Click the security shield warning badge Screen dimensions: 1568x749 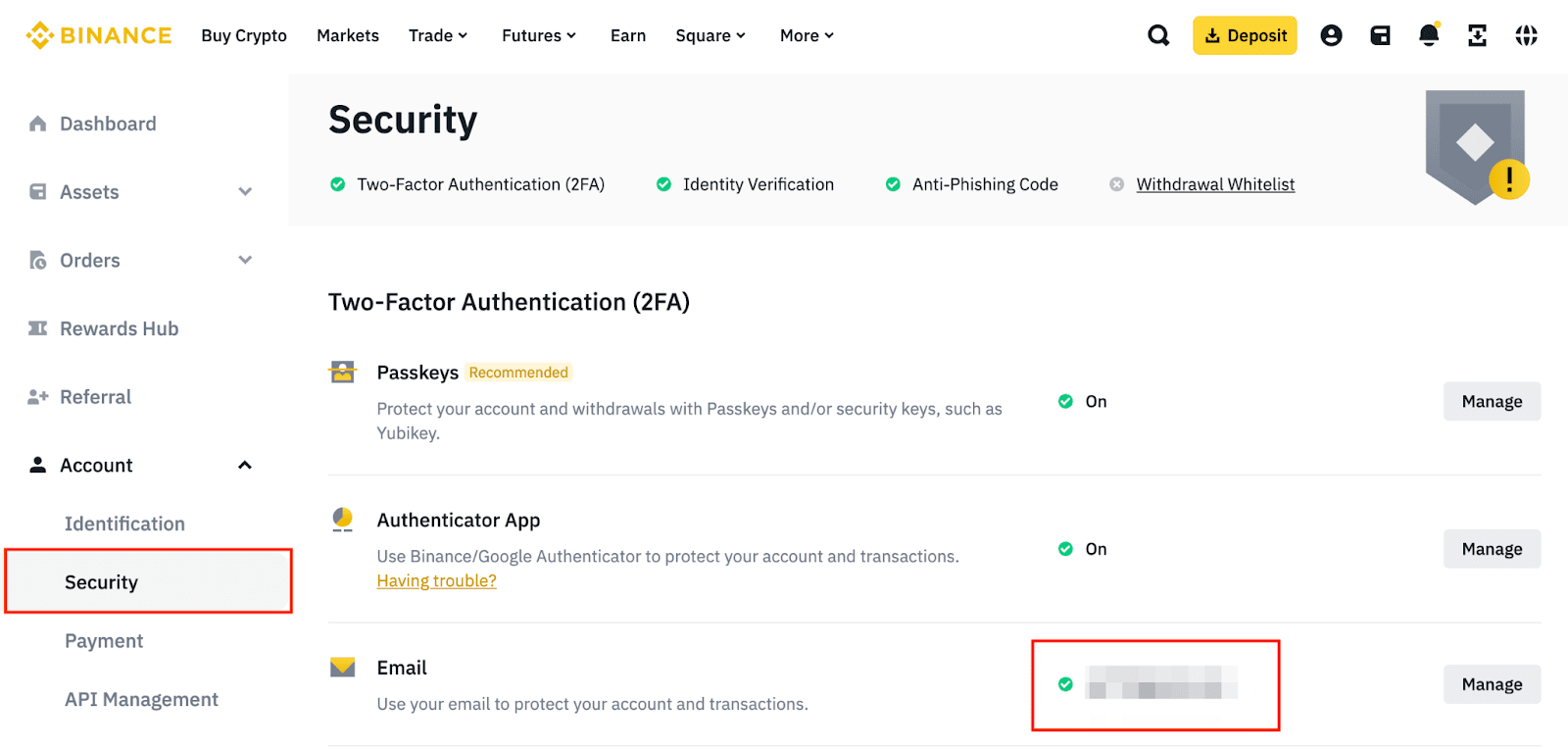[1508, 179]
